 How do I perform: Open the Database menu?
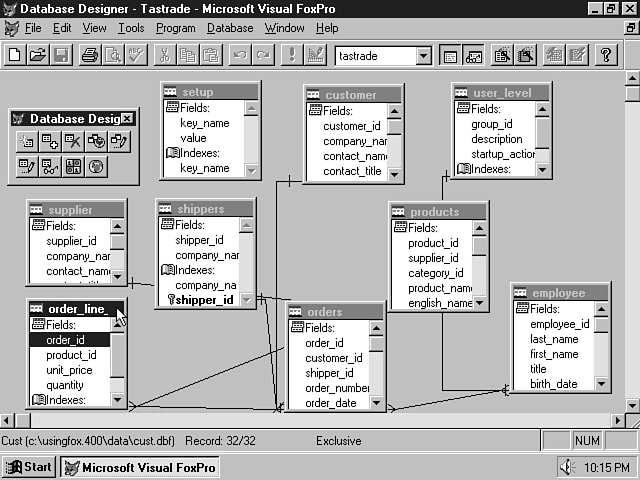point(230,28)
